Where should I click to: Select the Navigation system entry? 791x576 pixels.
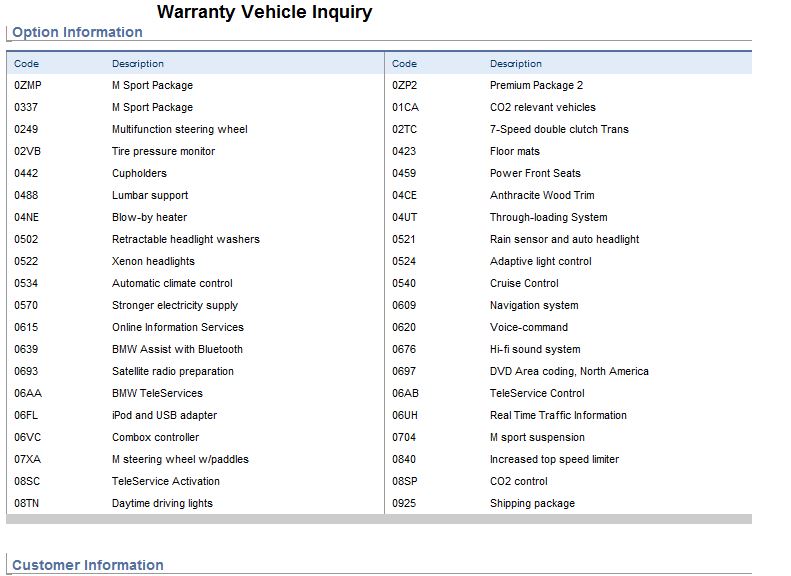point(534,306)
